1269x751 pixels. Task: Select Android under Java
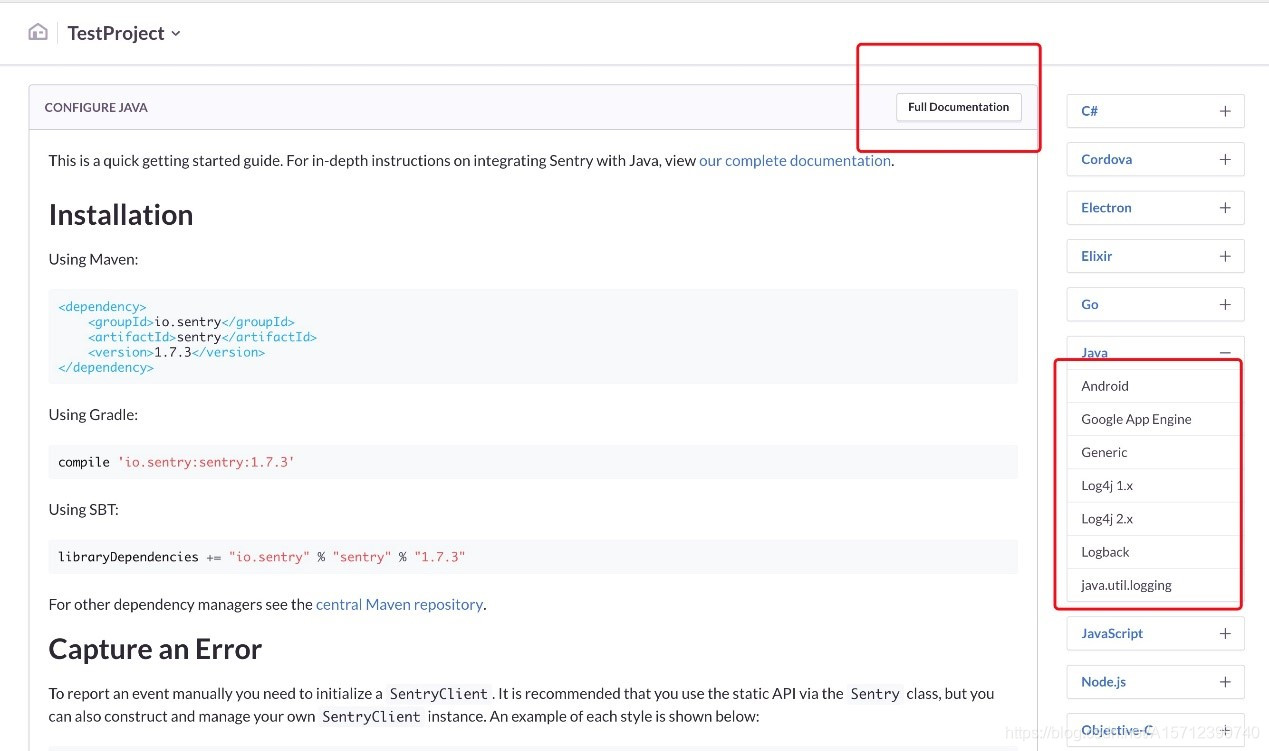click(1155, 386)
